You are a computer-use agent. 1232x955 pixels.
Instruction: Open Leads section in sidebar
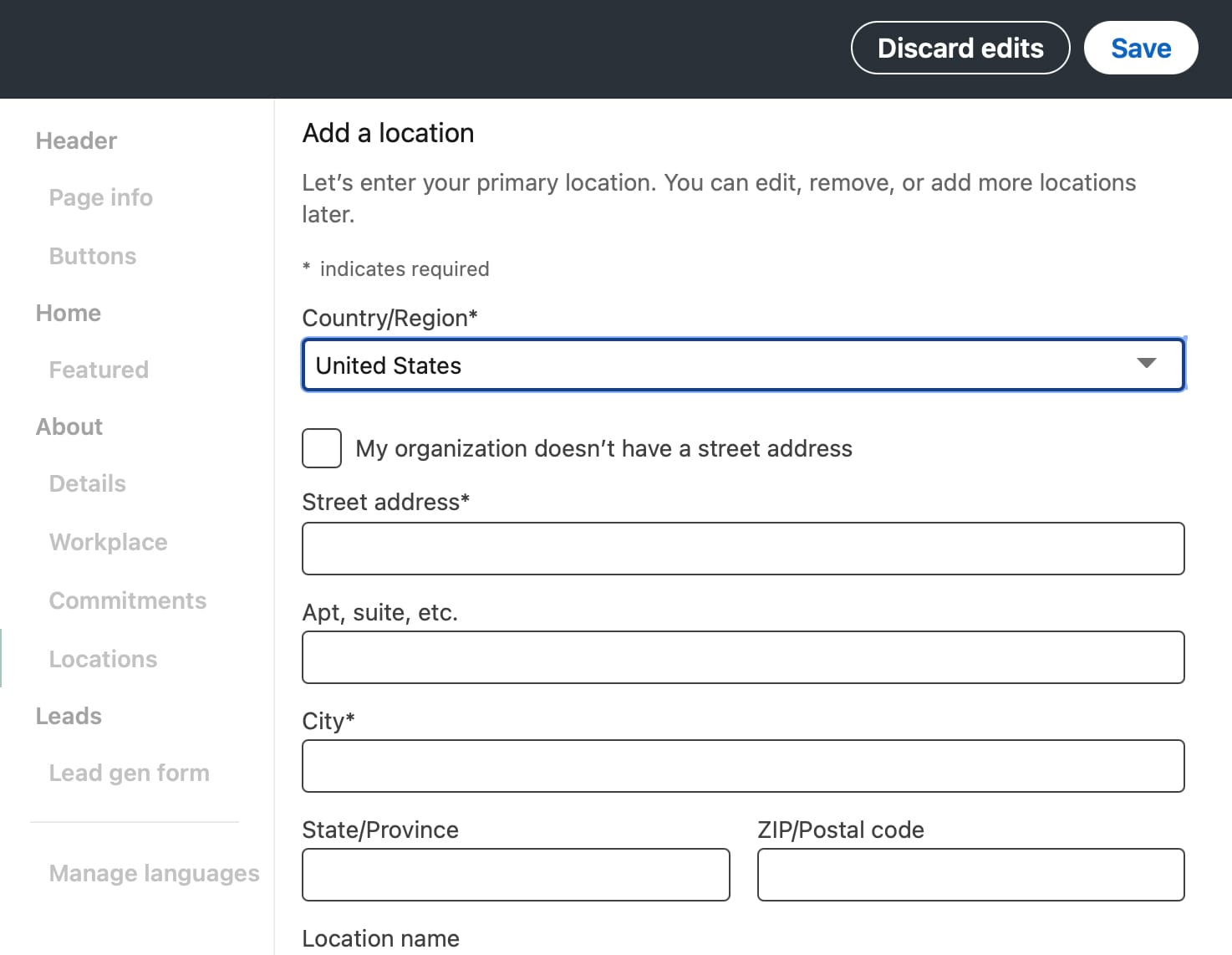69,716
